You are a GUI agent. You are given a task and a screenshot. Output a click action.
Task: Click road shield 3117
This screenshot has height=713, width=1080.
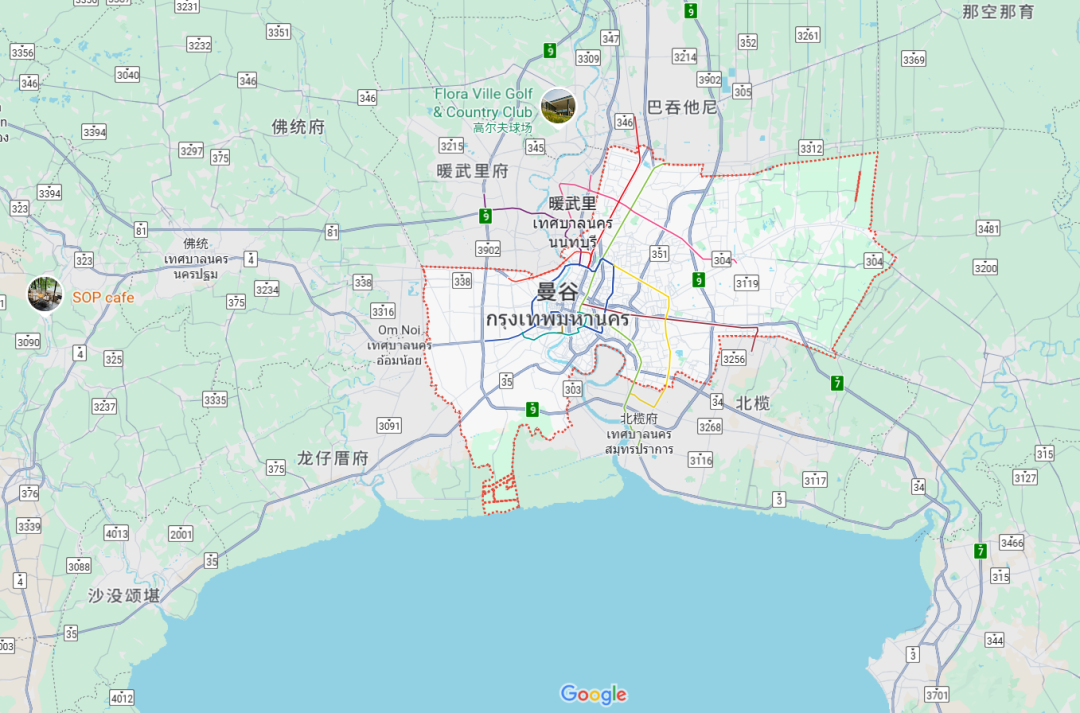pos(815,479)
